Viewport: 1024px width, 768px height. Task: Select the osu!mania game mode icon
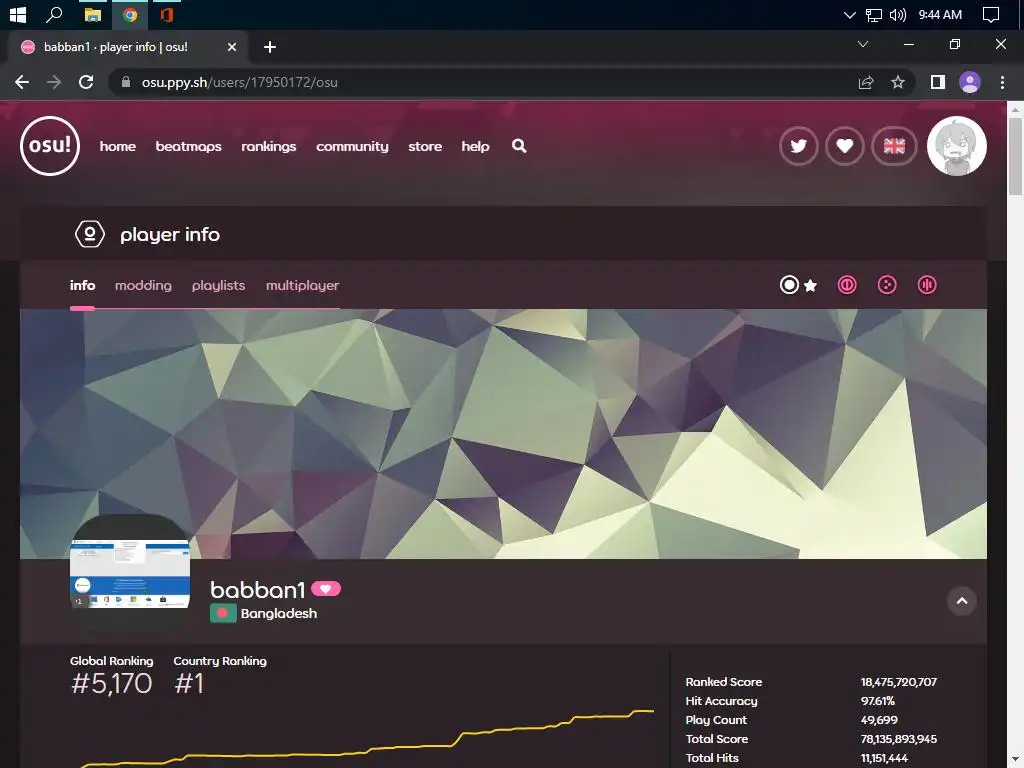point(927,285)
